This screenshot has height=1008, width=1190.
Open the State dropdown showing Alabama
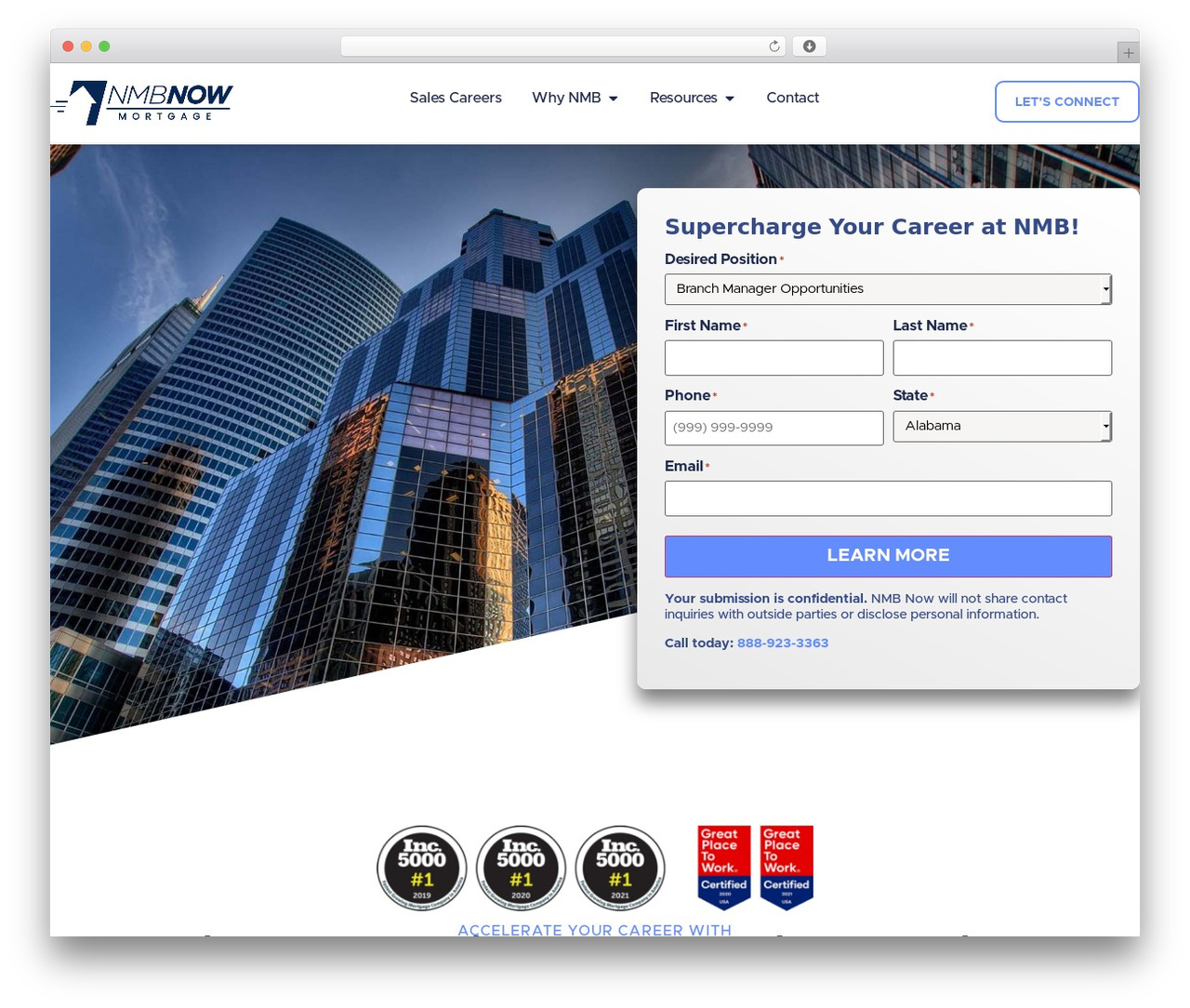tap(1002, 426)
